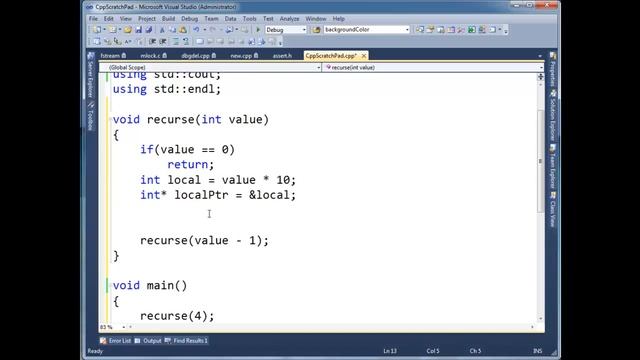
Task: Open the Properties side tab
Action: click(x=553, y=69)
